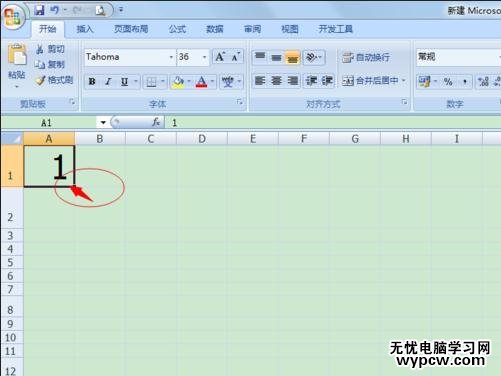
Task: Open the font dialog launcher
Action: (x=240, y=102)
